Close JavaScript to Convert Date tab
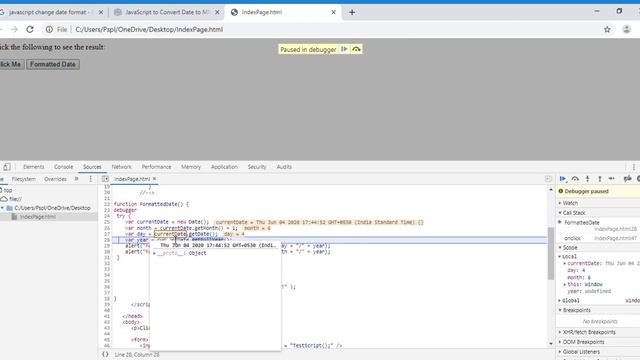 tap(217, 12)
